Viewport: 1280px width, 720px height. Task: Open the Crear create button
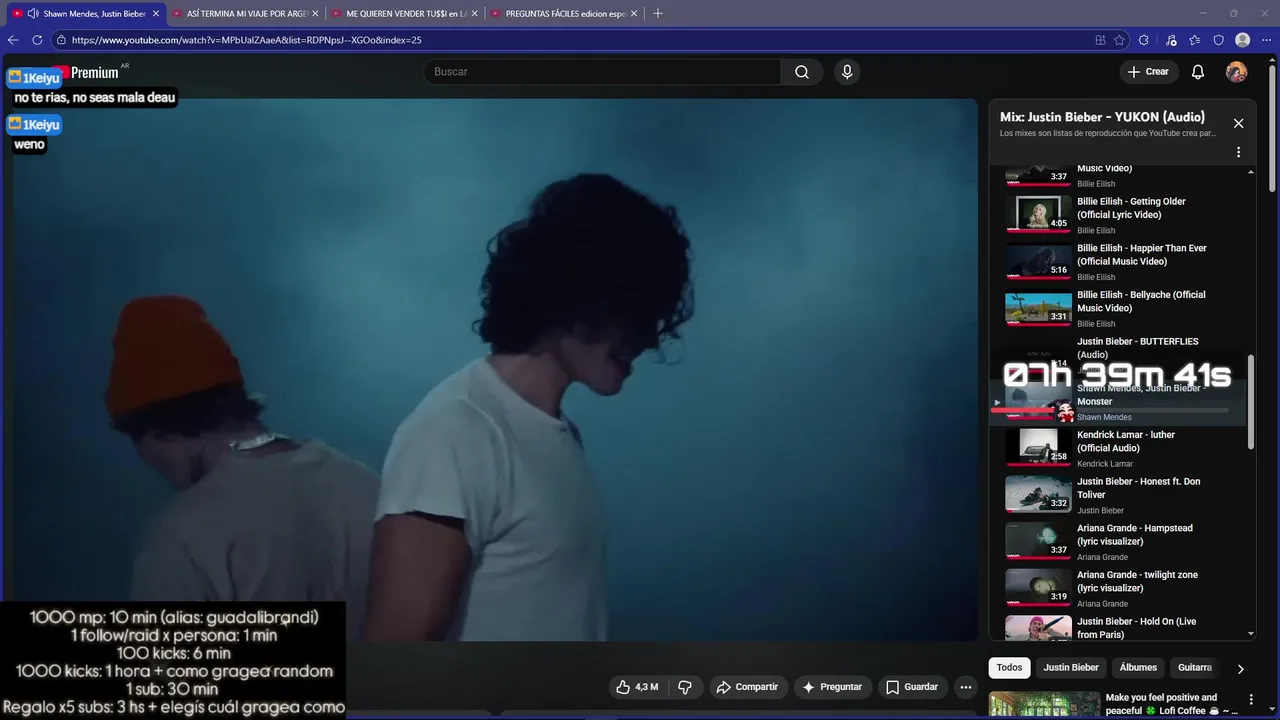[x=1148, y=72]
